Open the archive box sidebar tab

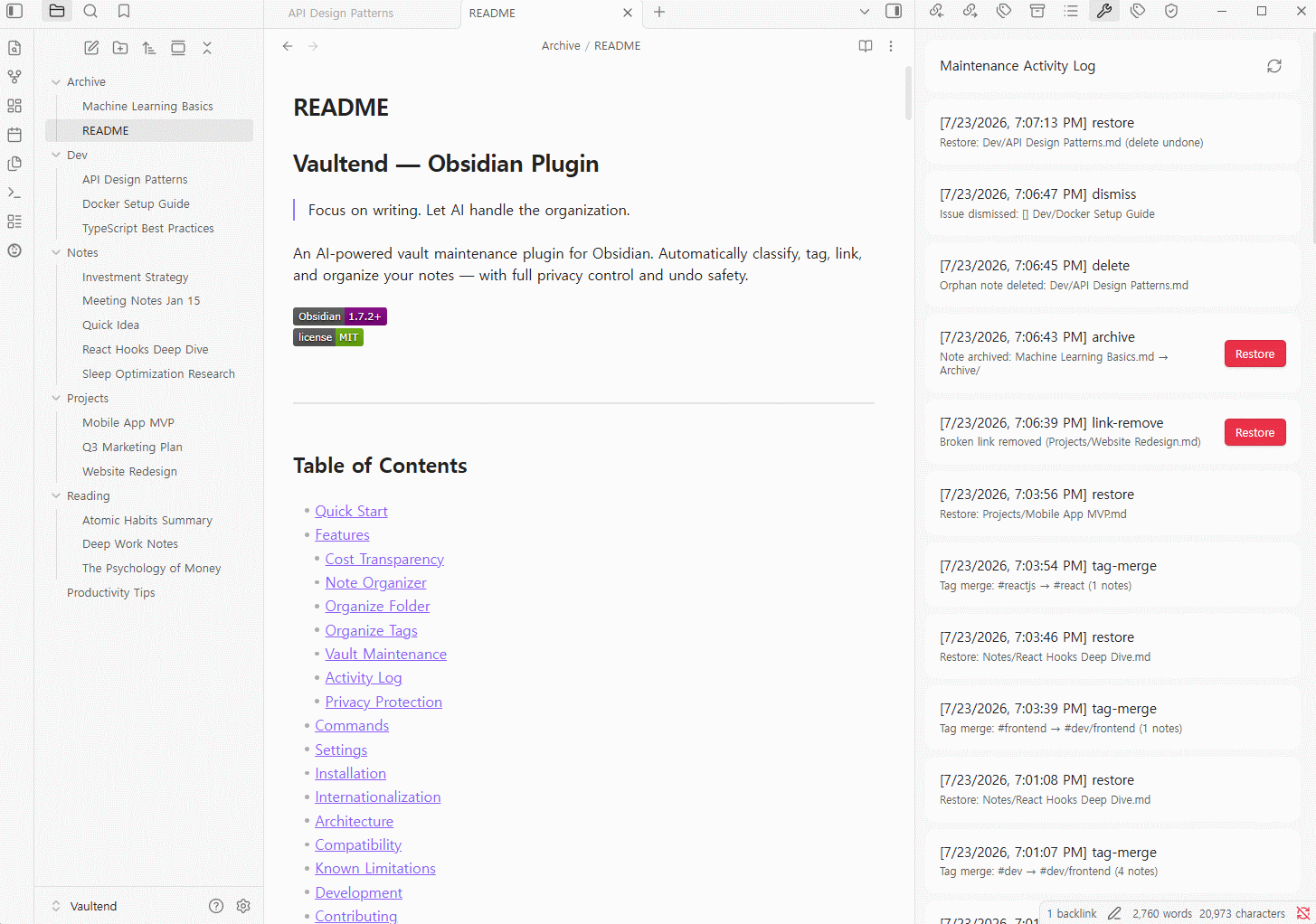pos(1037,11)
